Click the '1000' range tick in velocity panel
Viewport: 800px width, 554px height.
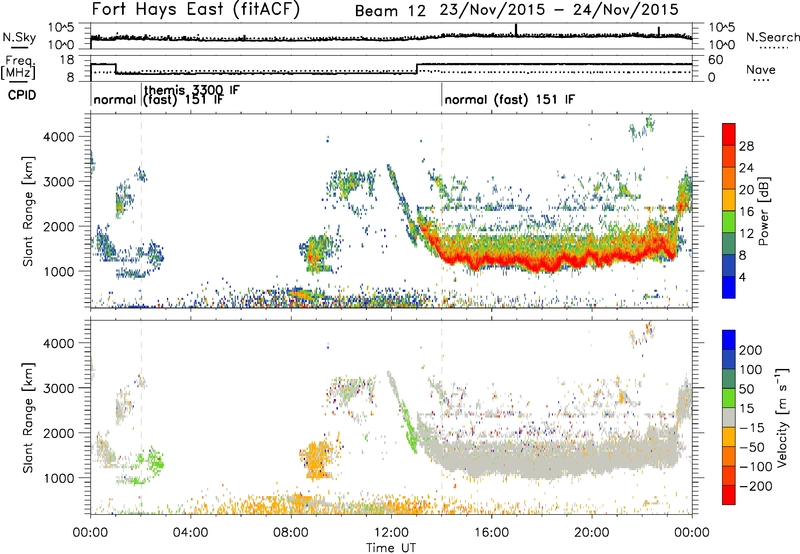pyautogui.click(x=59, y=478)
